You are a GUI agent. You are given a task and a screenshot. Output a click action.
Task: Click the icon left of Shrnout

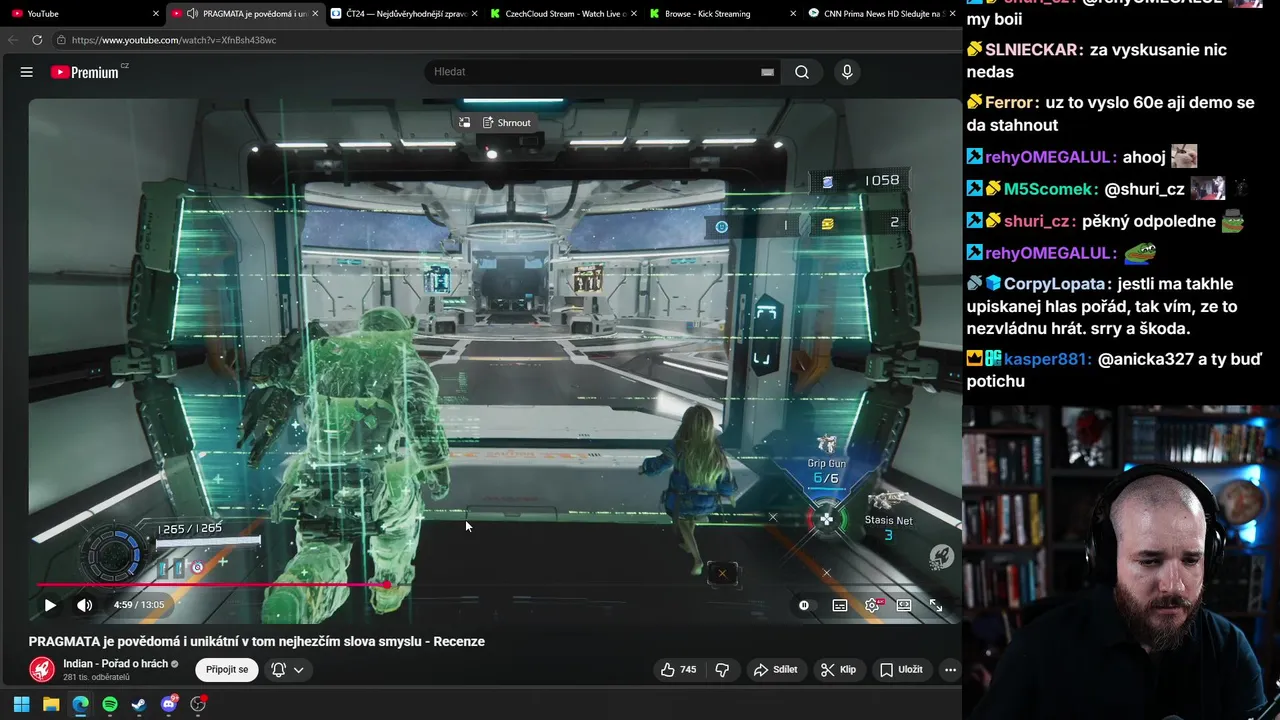point(464,123)
